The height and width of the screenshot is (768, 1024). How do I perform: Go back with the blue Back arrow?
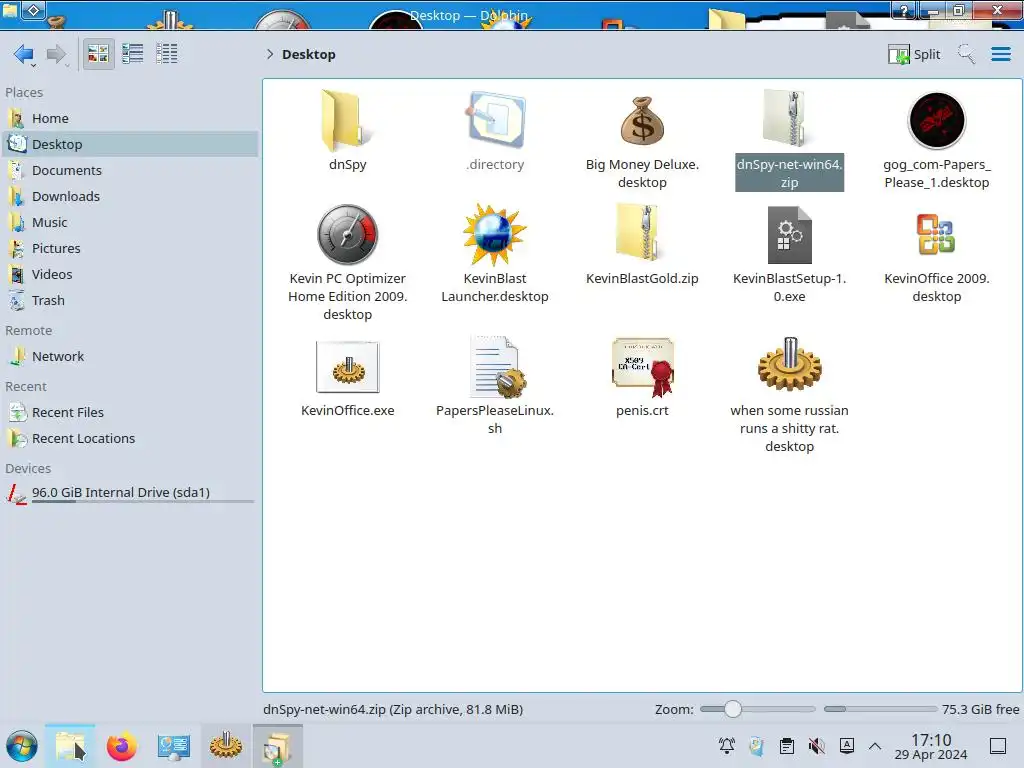[24, 54]
